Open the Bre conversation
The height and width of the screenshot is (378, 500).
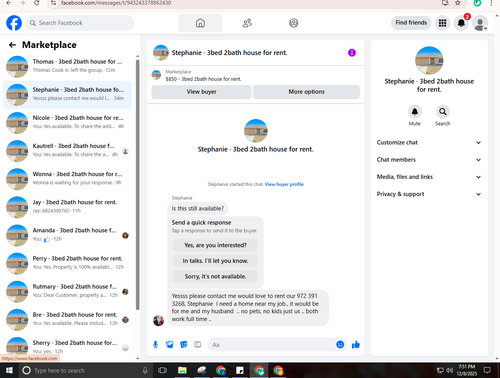coord(67,320)
